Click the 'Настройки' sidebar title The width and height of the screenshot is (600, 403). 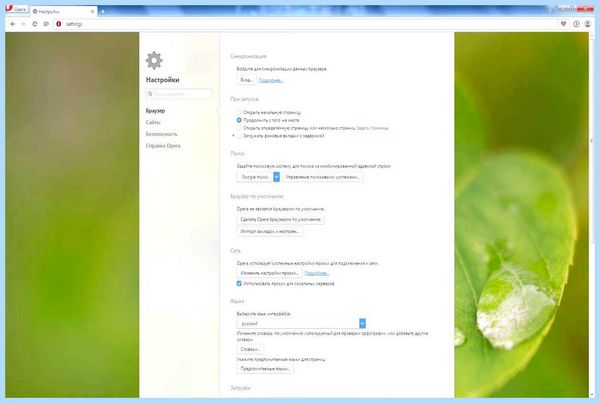(x=162, y=80)
